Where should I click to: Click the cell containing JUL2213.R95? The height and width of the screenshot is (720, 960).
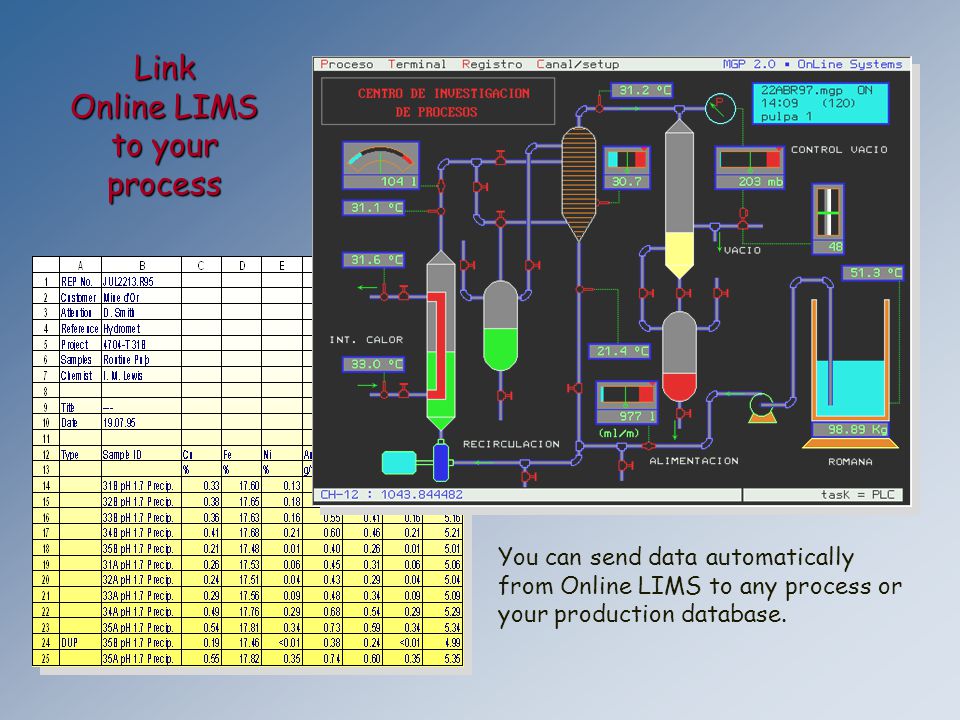click(x=141, y=282)
